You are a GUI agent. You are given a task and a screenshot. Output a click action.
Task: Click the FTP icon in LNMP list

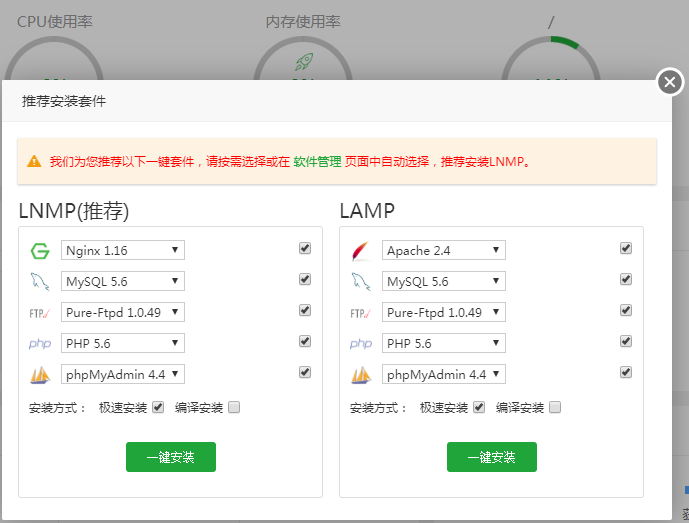pyautogui.click(x=40, y=313)
